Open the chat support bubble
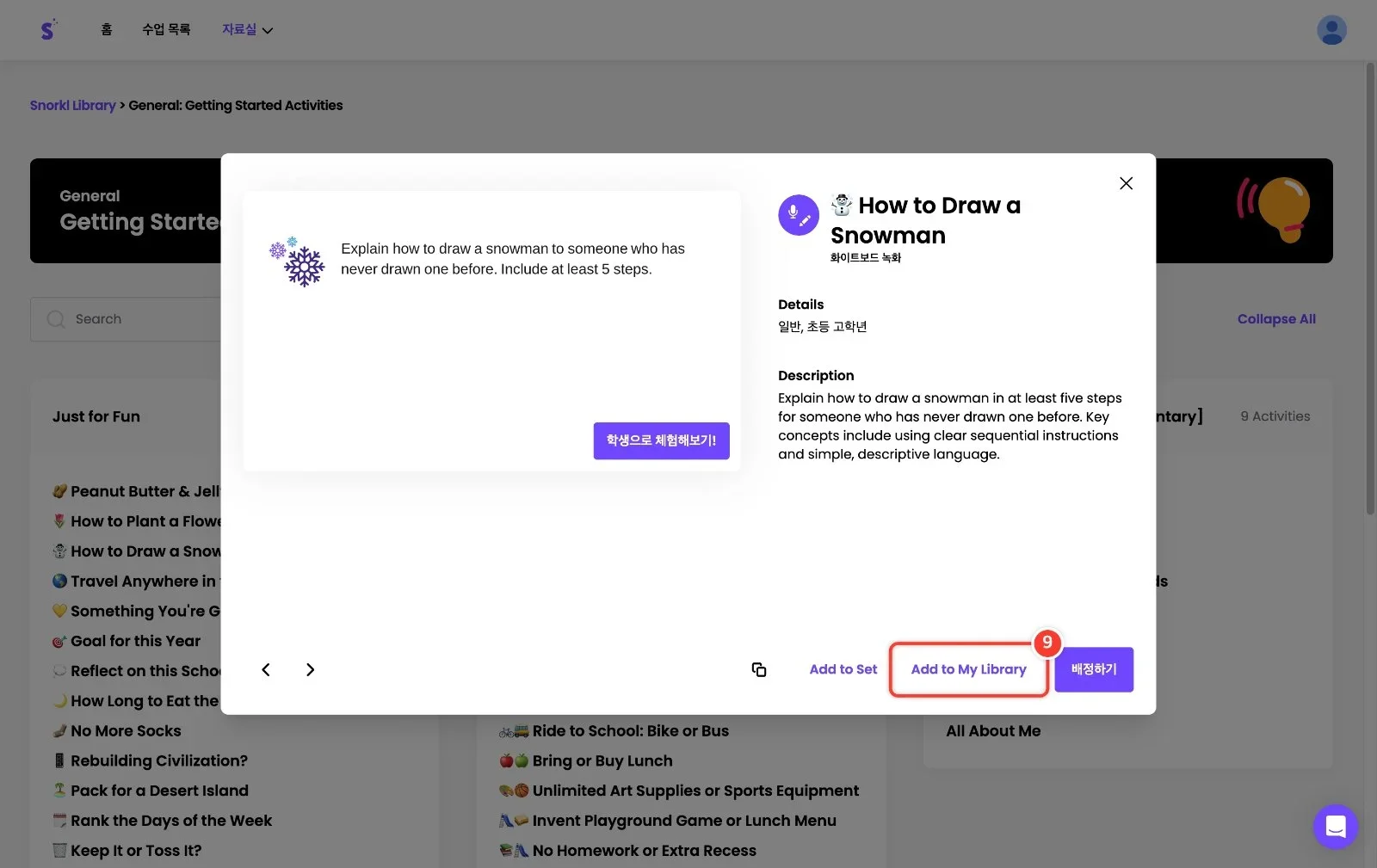The height and width of the screenshot is (868, 1377). pyautogui.click(x=1335, y=827)
